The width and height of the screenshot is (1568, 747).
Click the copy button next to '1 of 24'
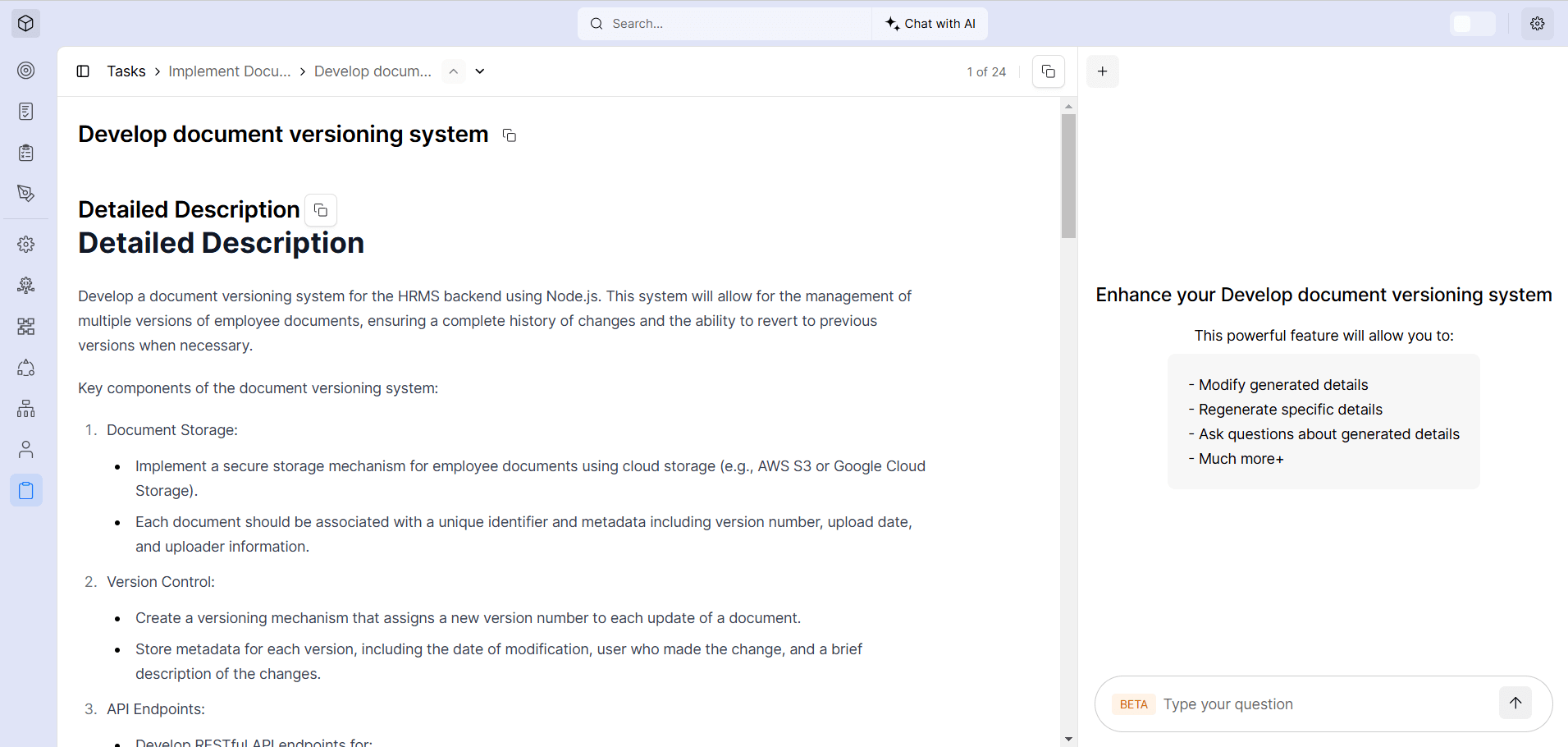[1049, 71]
